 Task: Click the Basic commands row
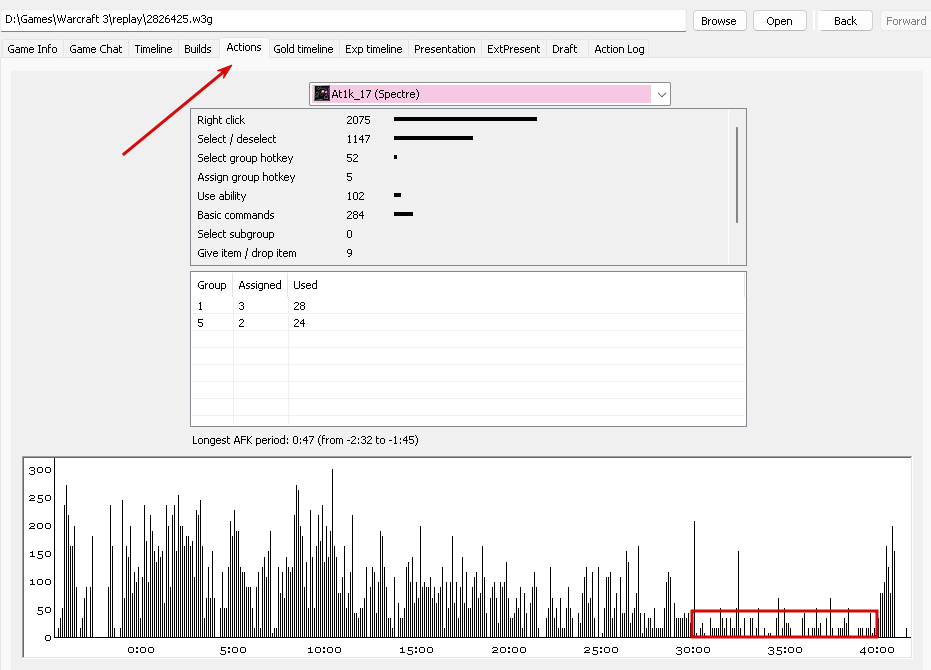click(x=460, y=215)
